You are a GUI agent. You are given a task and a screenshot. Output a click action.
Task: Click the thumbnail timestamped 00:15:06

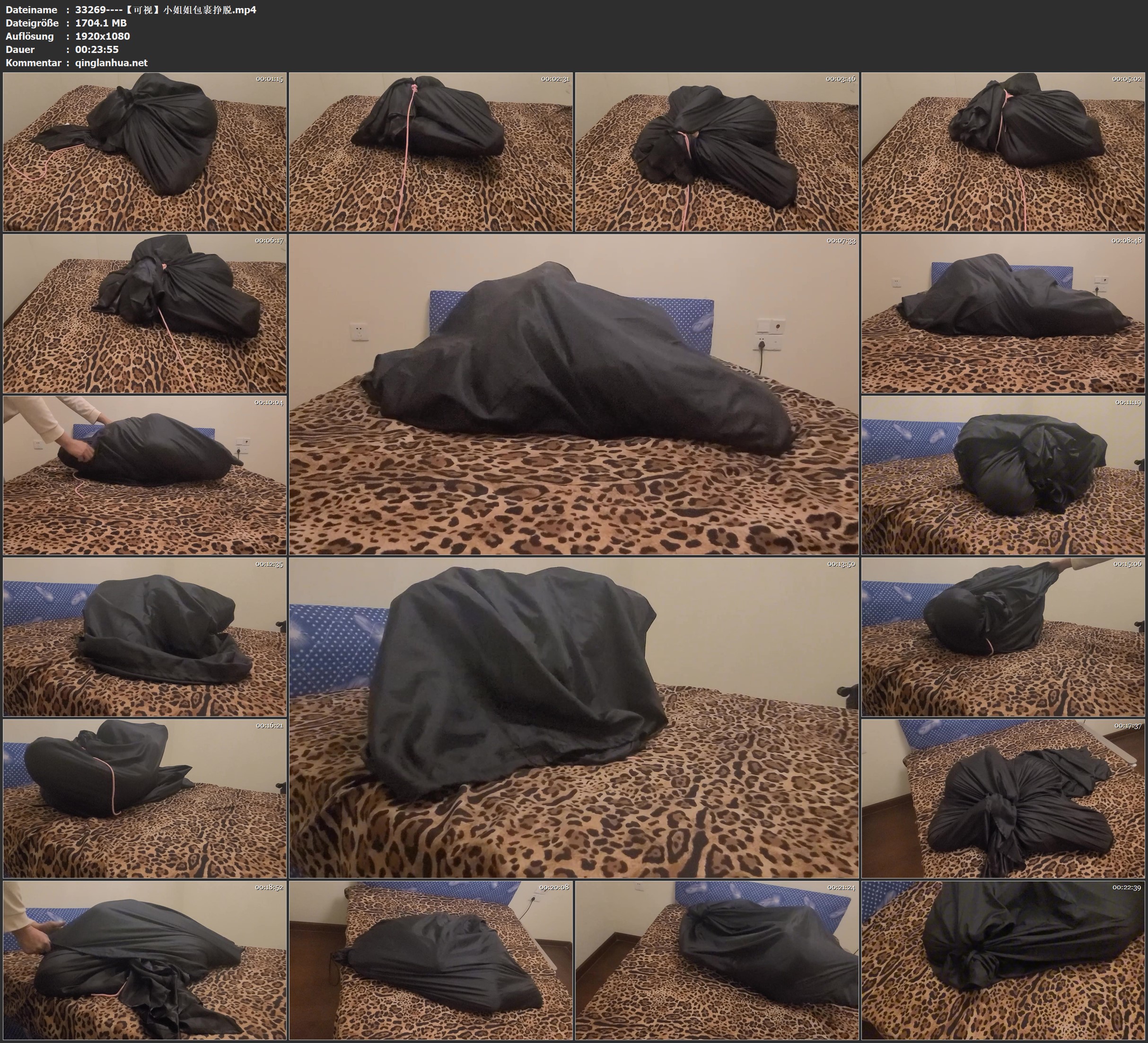[1003, 636]
